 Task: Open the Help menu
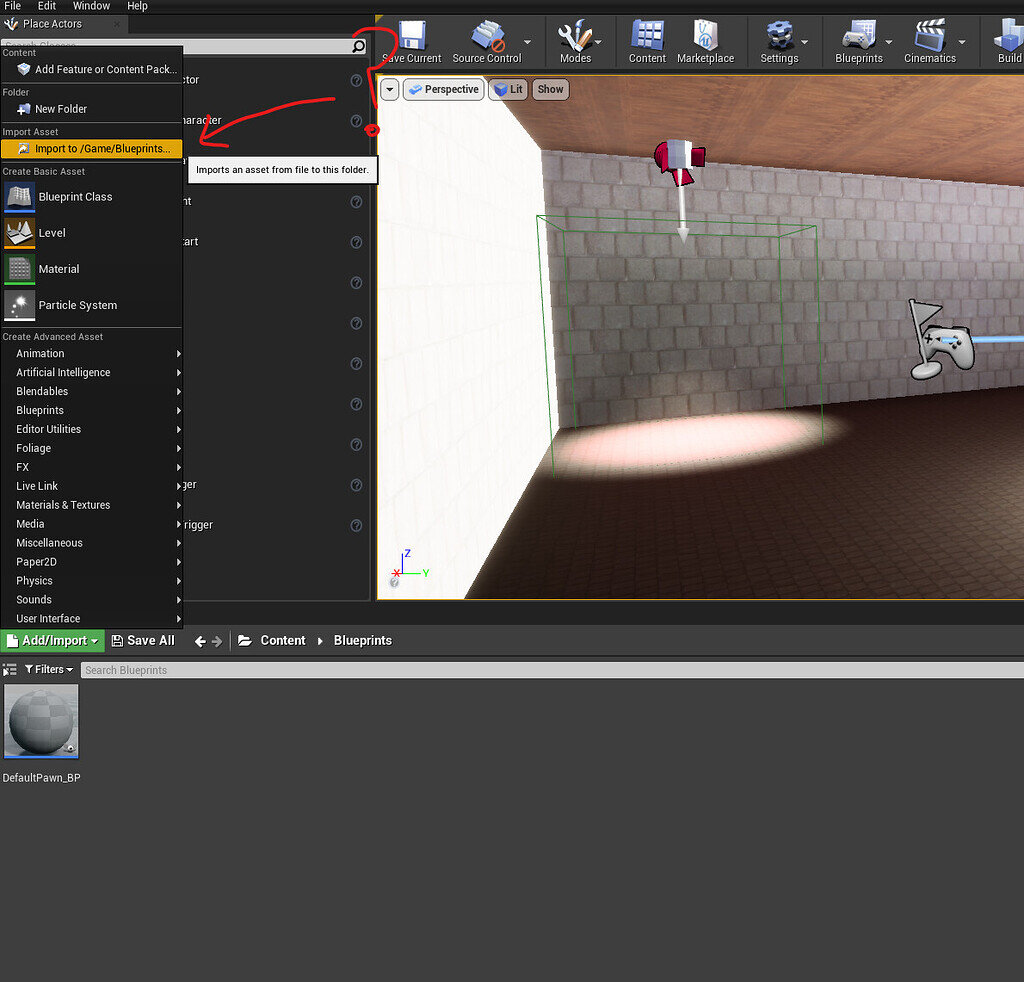[x=137, y=6]
